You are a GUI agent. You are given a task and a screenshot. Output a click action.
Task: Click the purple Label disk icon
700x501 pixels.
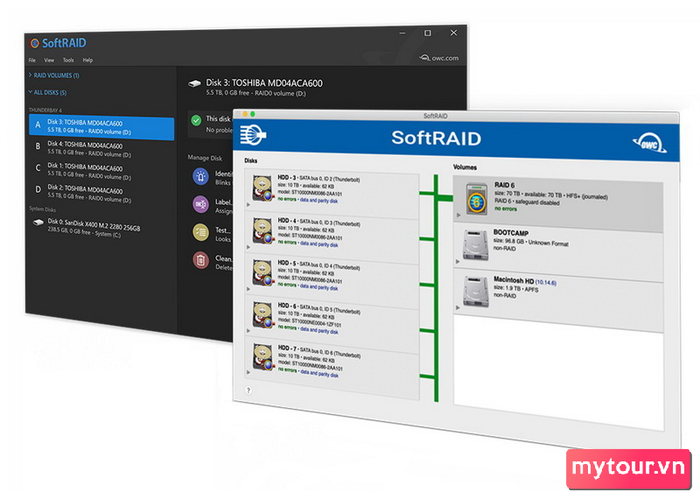coord(200,205)
